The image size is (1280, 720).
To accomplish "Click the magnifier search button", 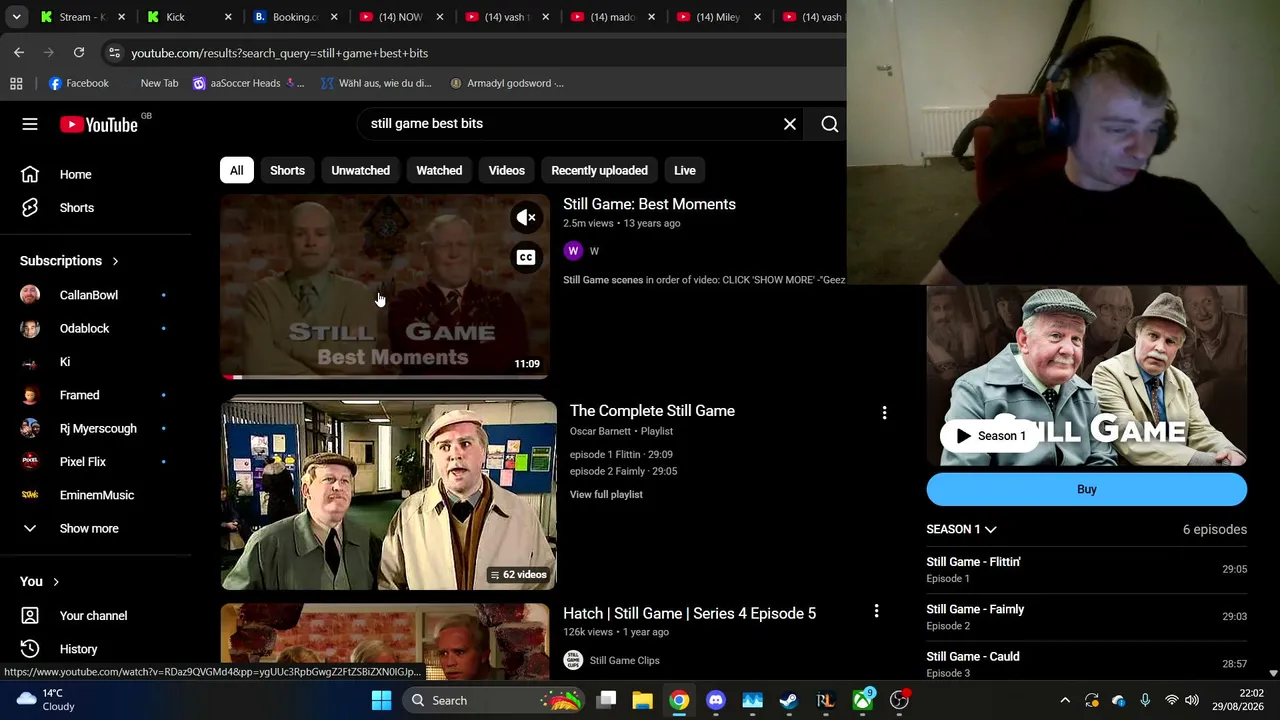I will tap(830, 124).
